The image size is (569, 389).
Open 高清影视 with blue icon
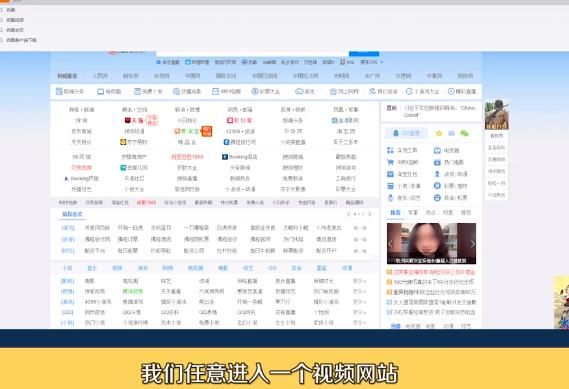coord(345,120)
